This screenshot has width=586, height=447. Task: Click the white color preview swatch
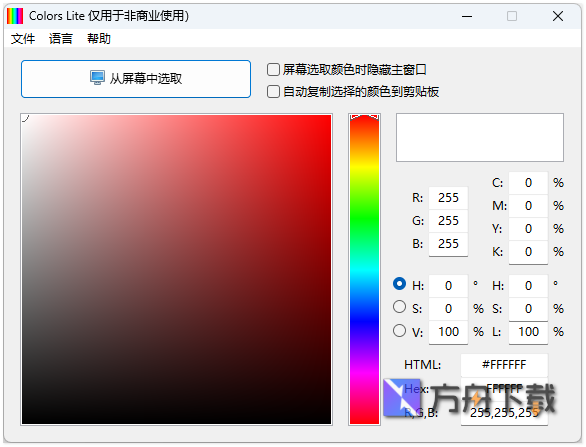[480, 138]
